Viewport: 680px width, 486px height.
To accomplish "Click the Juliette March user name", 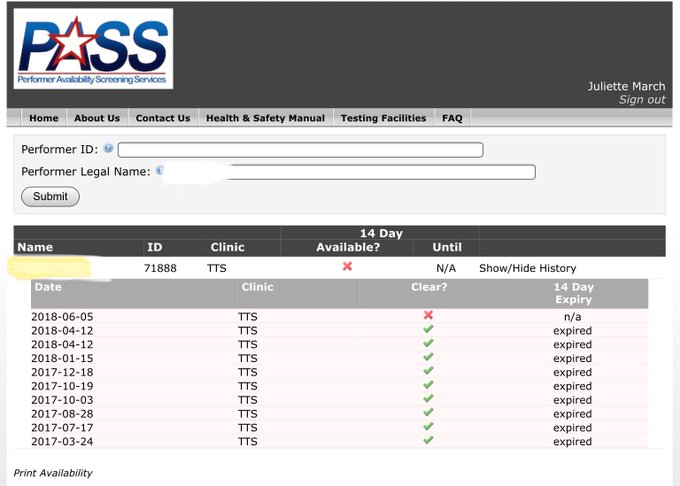I will pyautogui.click(x=626, y=86).
